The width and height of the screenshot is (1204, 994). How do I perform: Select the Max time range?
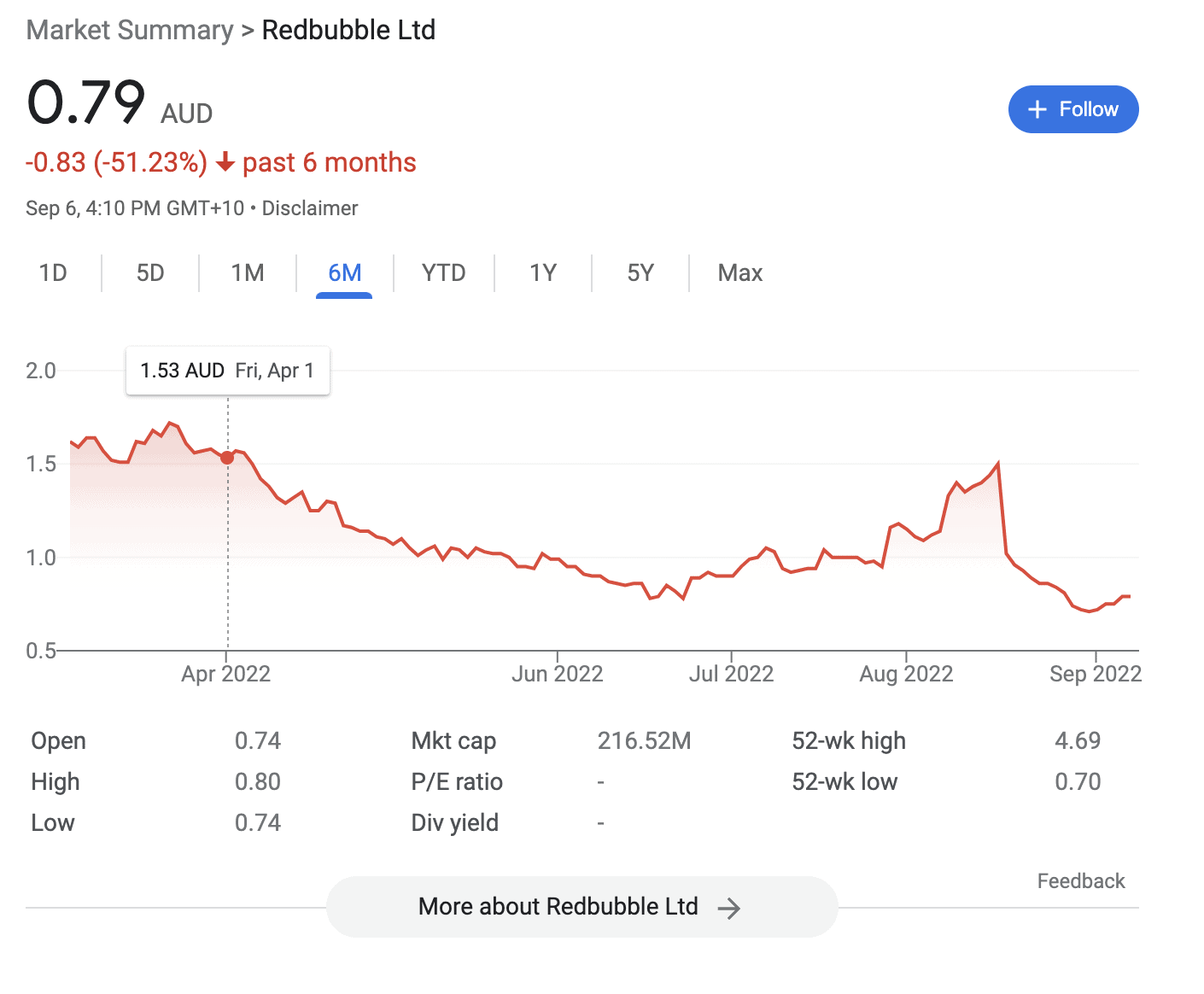click(x=739, y=272)
